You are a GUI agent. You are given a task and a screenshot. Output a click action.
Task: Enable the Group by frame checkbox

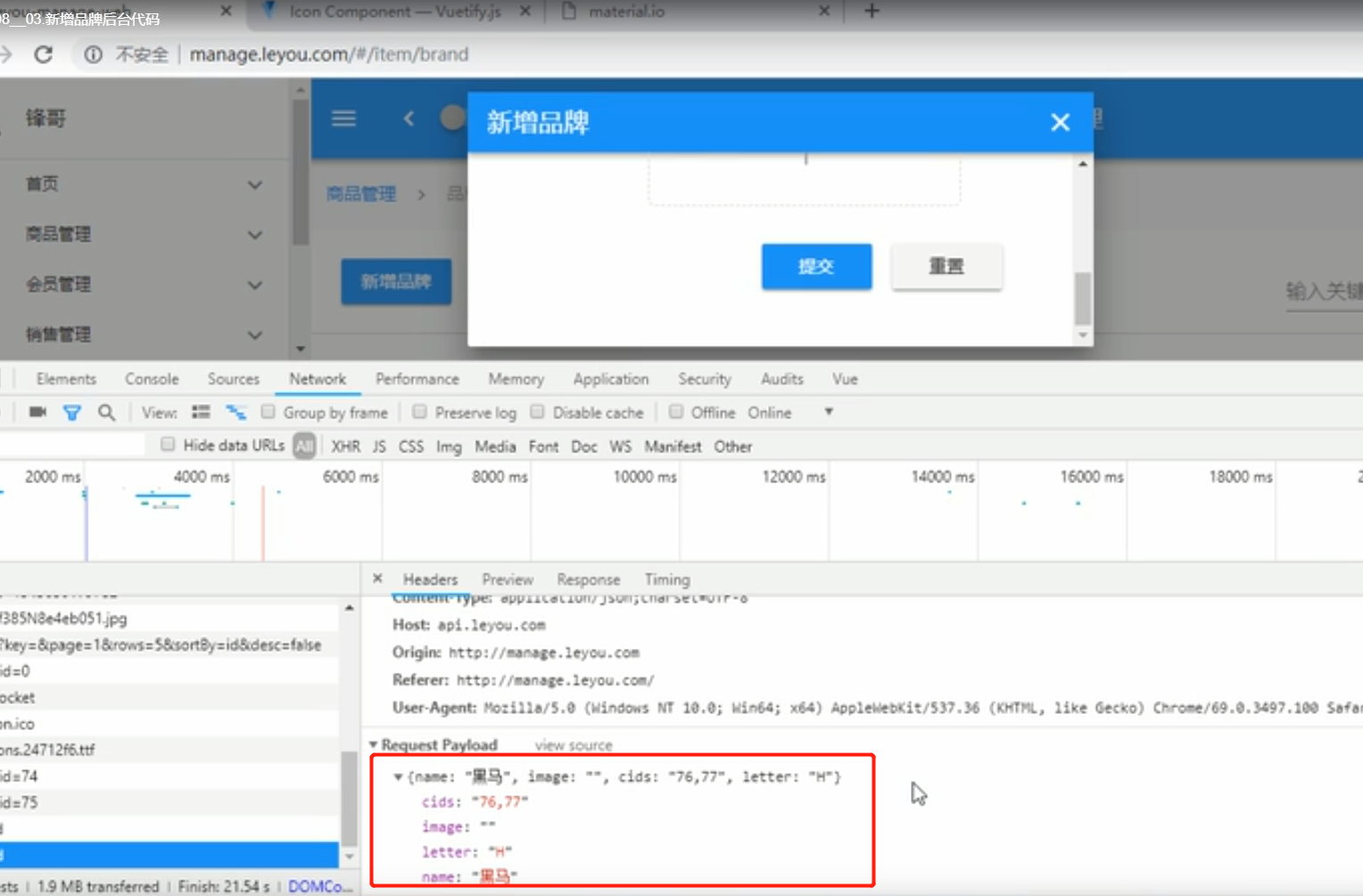click(268, 412)
